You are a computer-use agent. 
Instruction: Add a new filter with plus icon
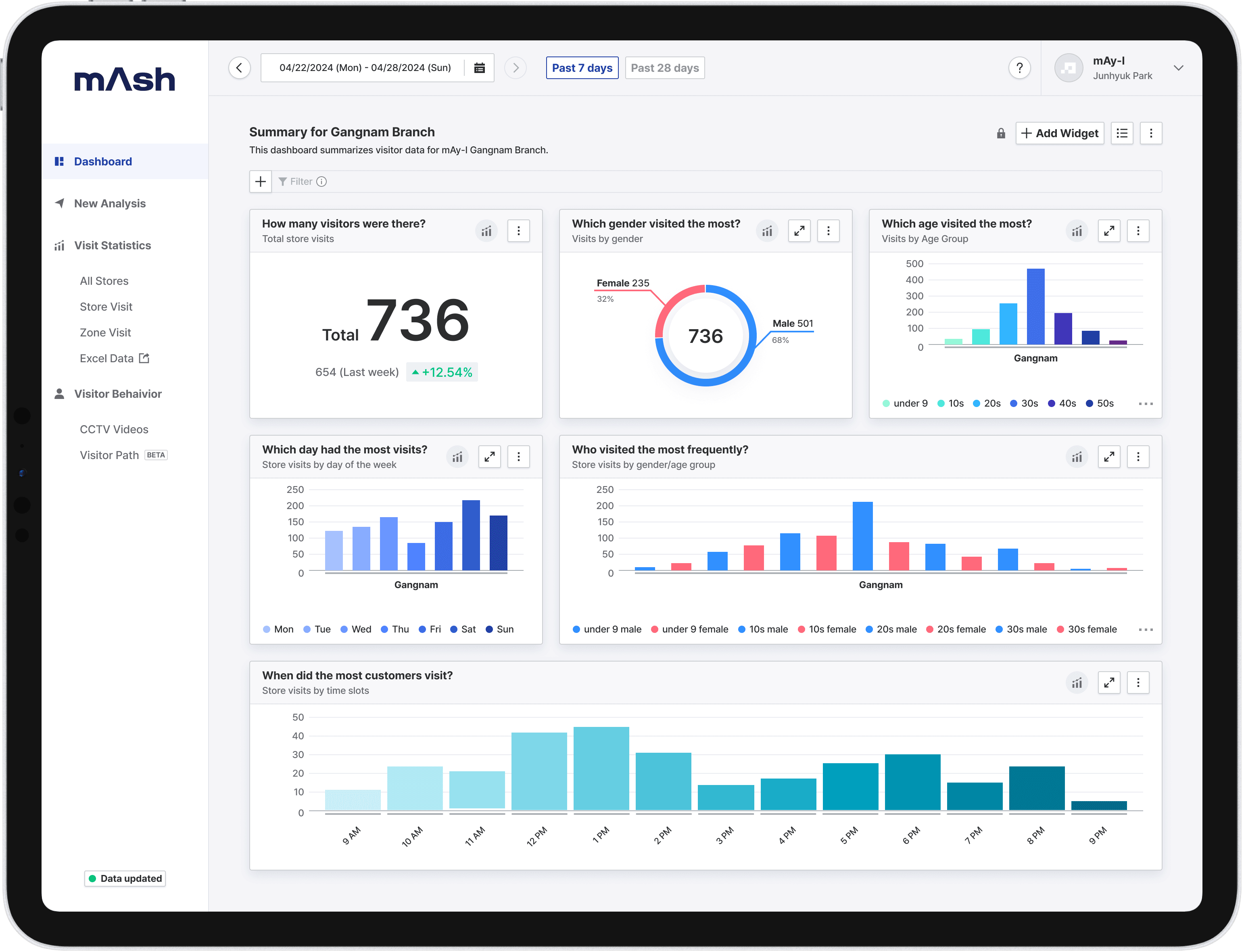(261, 182)
